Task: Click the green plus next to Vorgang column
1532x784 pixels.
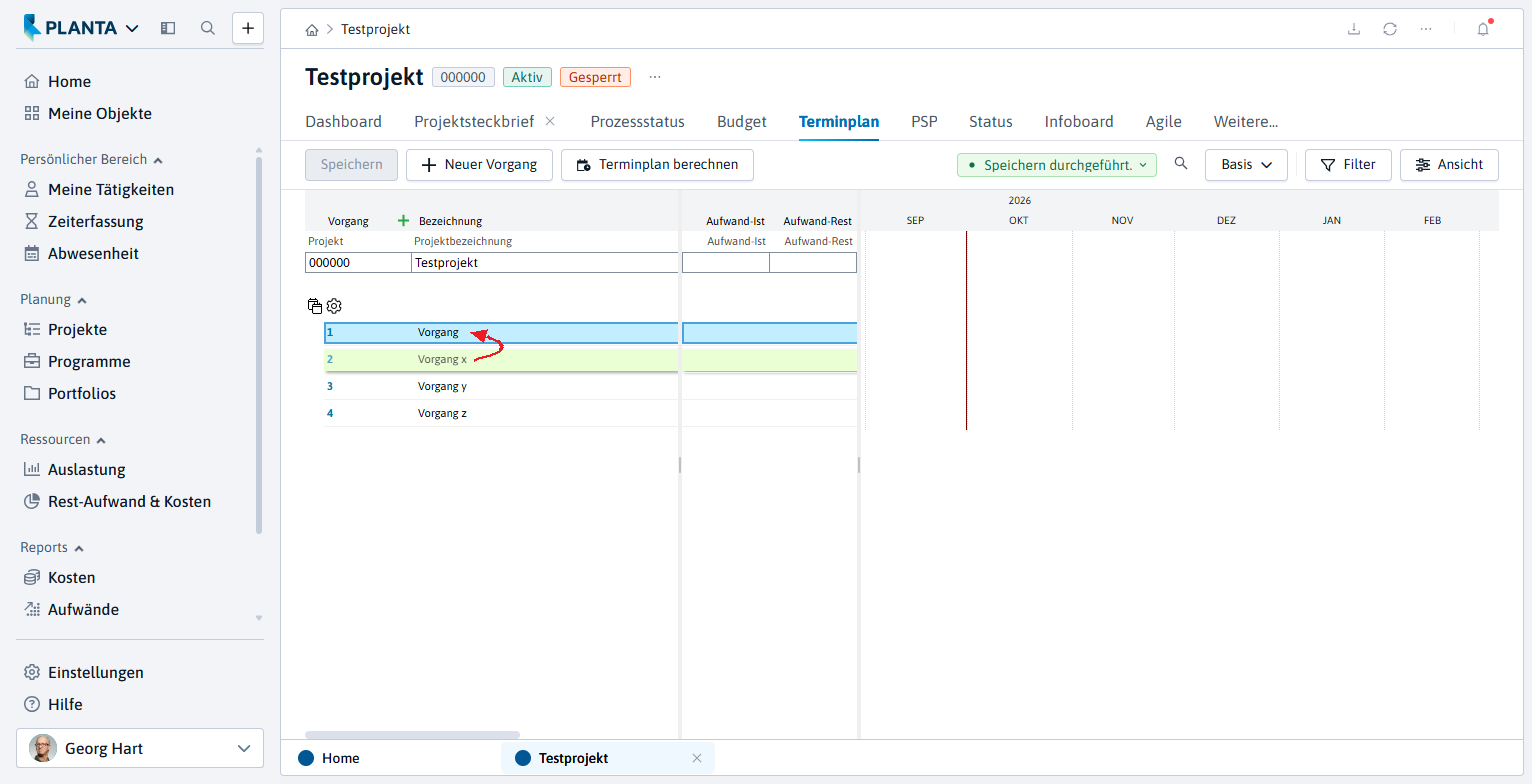Action: click(x=404, y=221)
